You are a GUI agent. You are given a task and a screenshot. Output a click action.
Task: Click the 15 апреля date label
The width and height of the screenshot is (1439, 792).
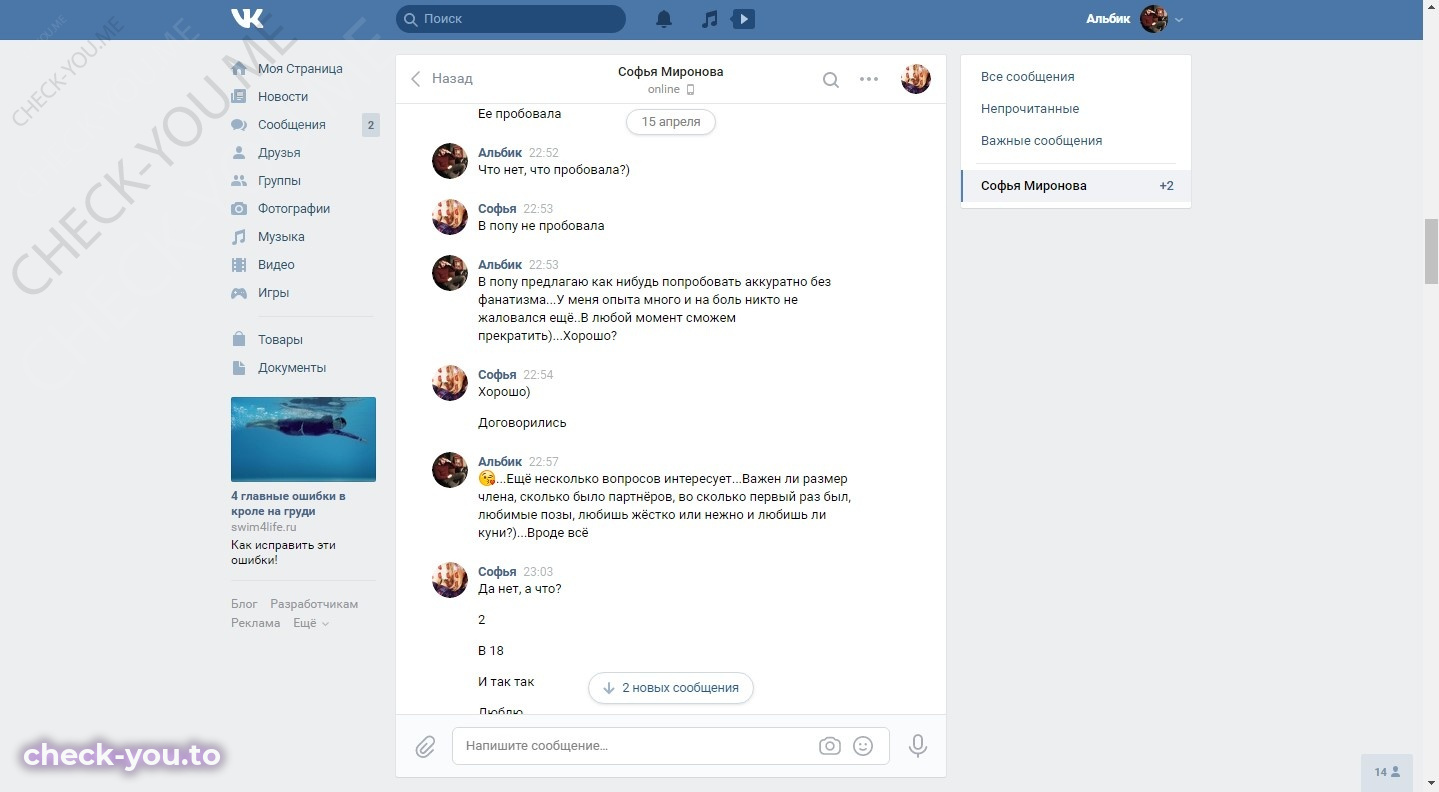pyautogui.click(x=671, y=122)
